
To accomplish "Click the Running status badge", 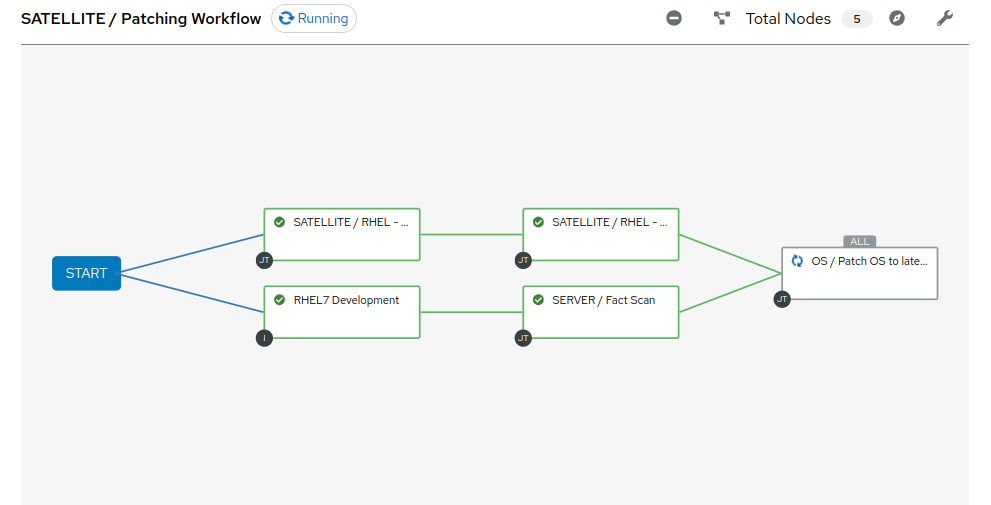I will (x=313, y=18).
